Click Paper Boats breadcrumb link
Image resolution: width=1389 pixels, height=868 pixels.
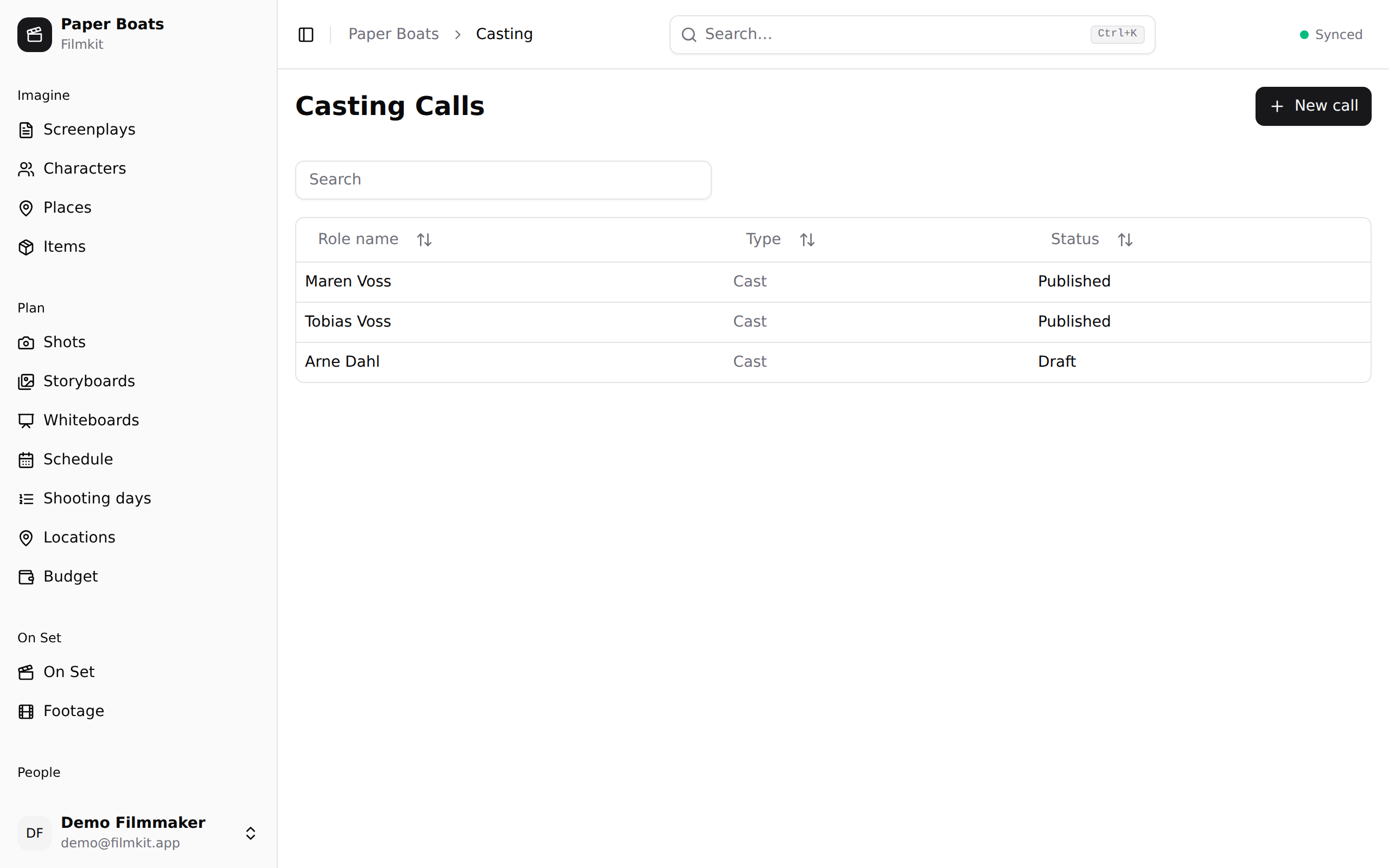coord(394,34)
